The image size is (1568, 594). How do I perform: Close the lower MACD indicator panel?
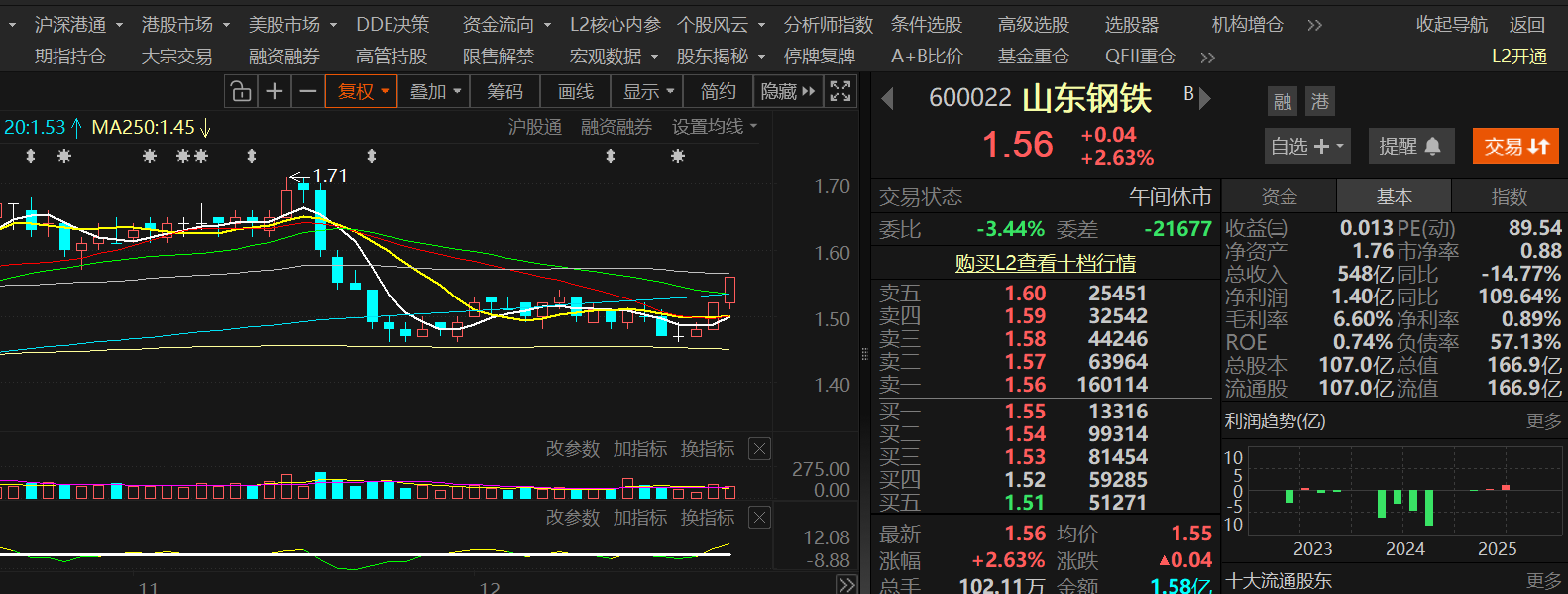[x=759, y=518]
